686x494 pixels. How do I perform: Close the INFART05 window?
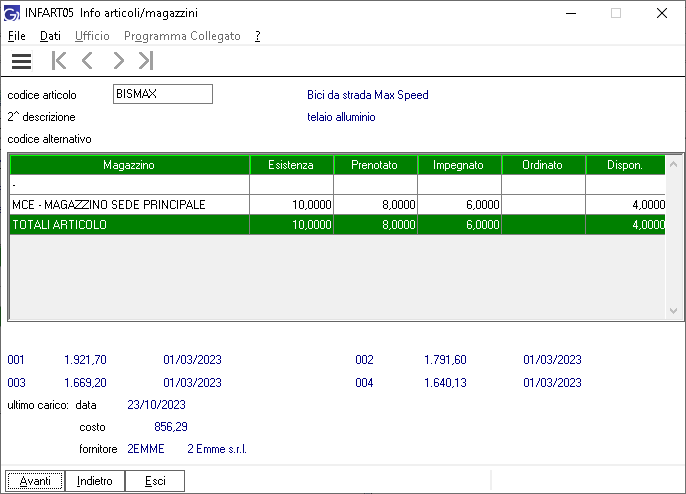point(662,13)
